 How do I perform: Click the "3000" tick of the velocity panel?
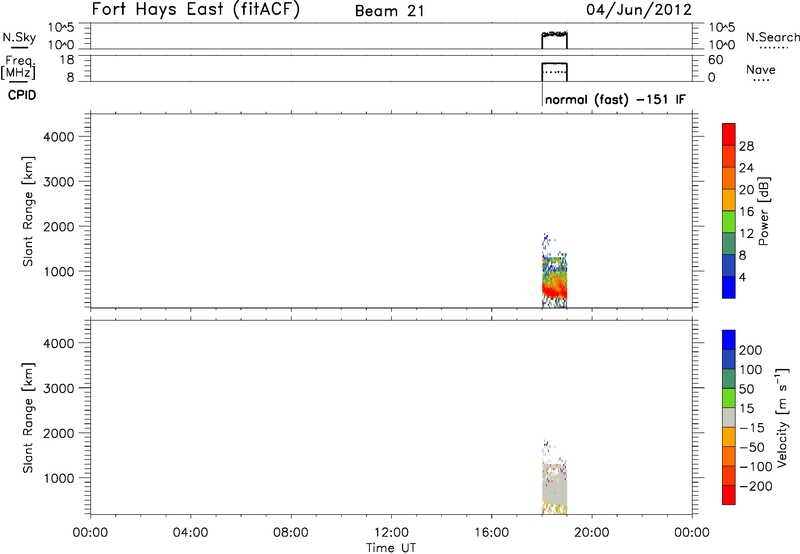pos(58,388)
